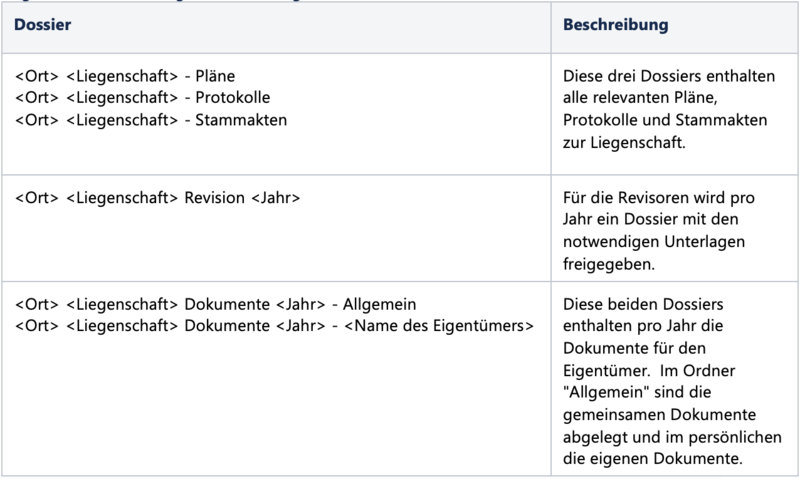Click 'gemeinsamen Dokumente' text in third row
This screenshot has height=479, width=800.
tap(660, 415)
